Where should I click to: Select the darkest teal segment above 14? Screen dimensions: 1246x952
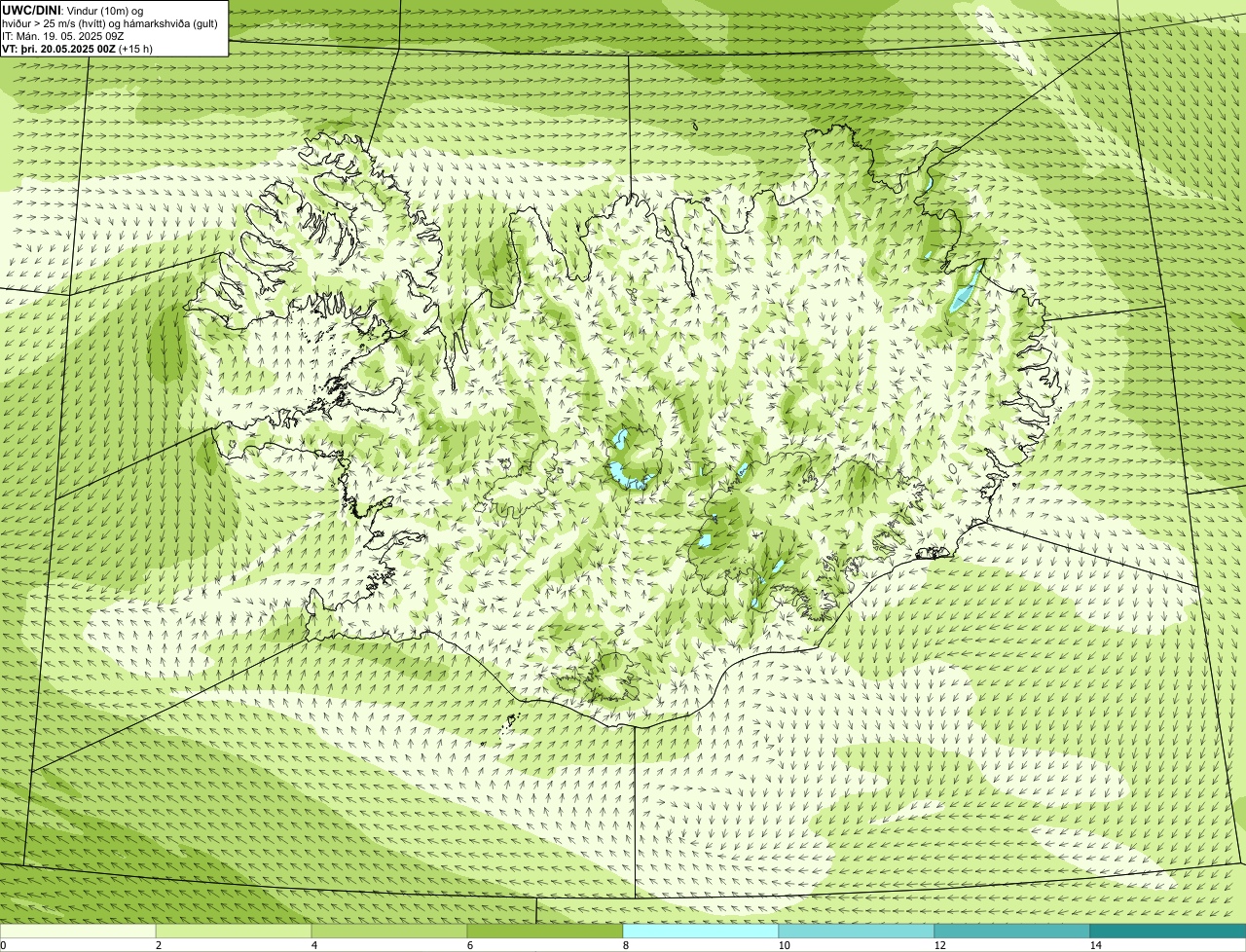(x=1168, y=931)
